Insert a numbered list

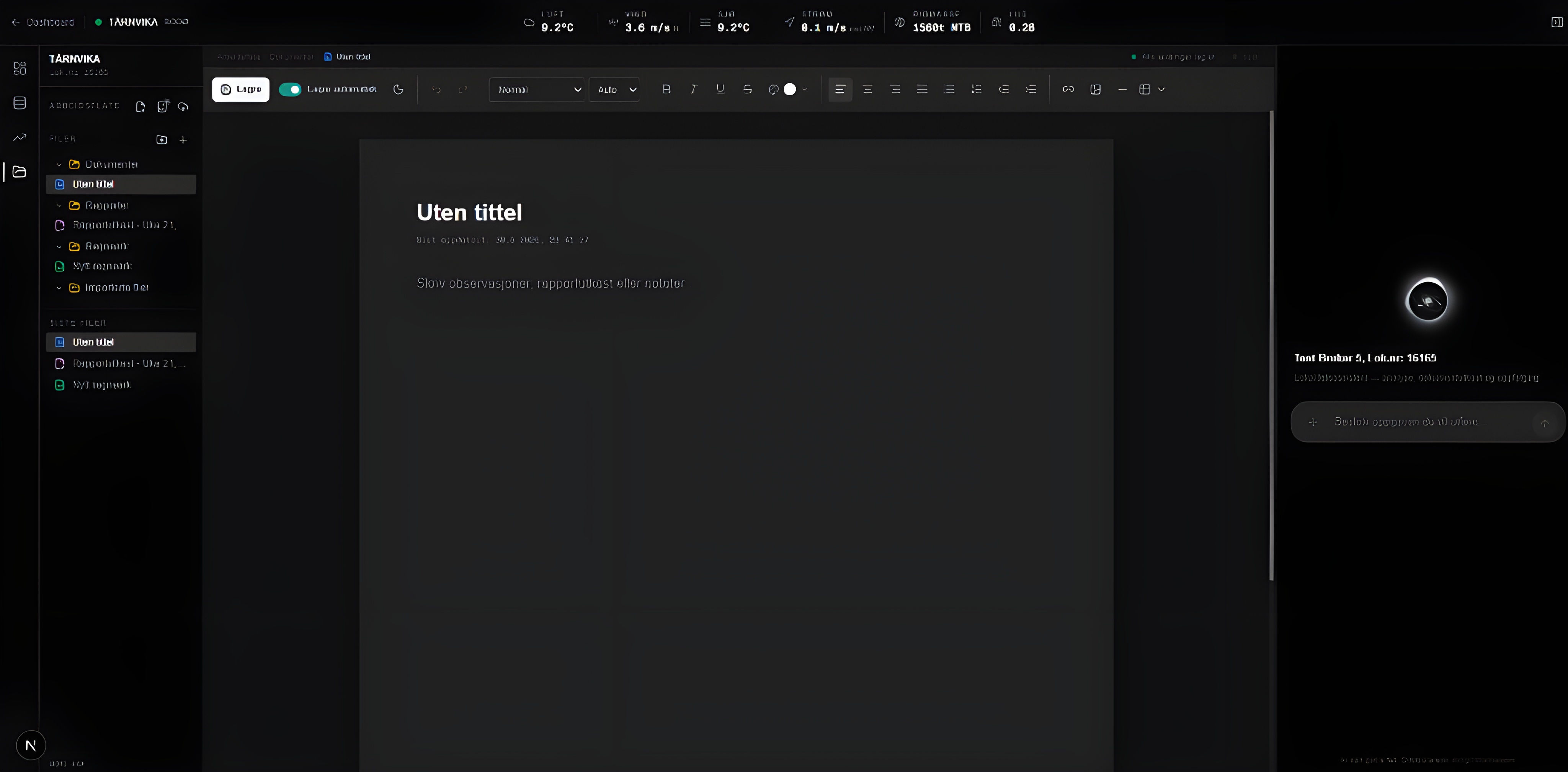tap(976, 90)
